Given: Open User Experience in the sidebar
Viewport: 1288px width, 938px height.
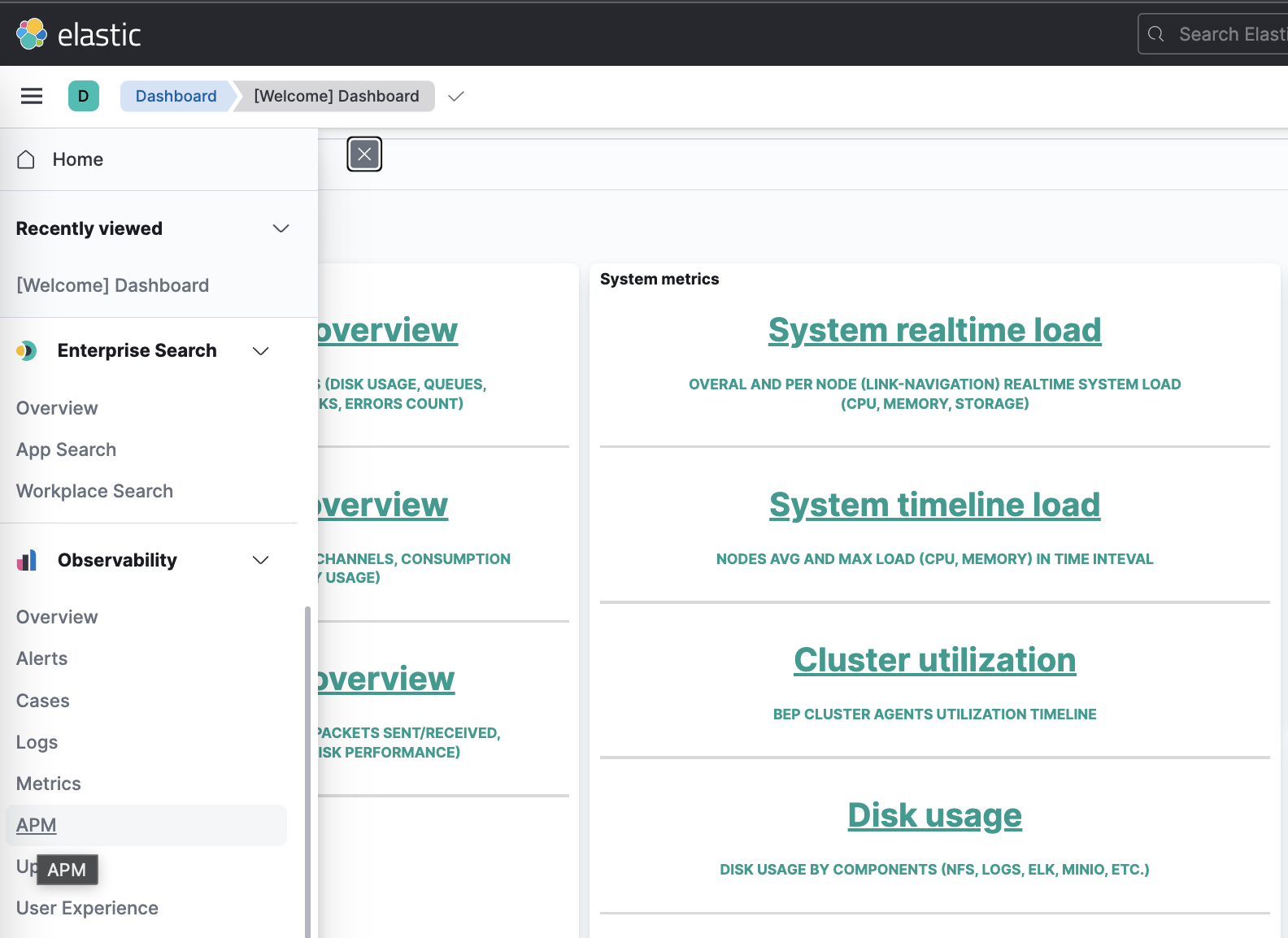Looking at the screenshot, I should pyautogui.click(x=88, y=908).
